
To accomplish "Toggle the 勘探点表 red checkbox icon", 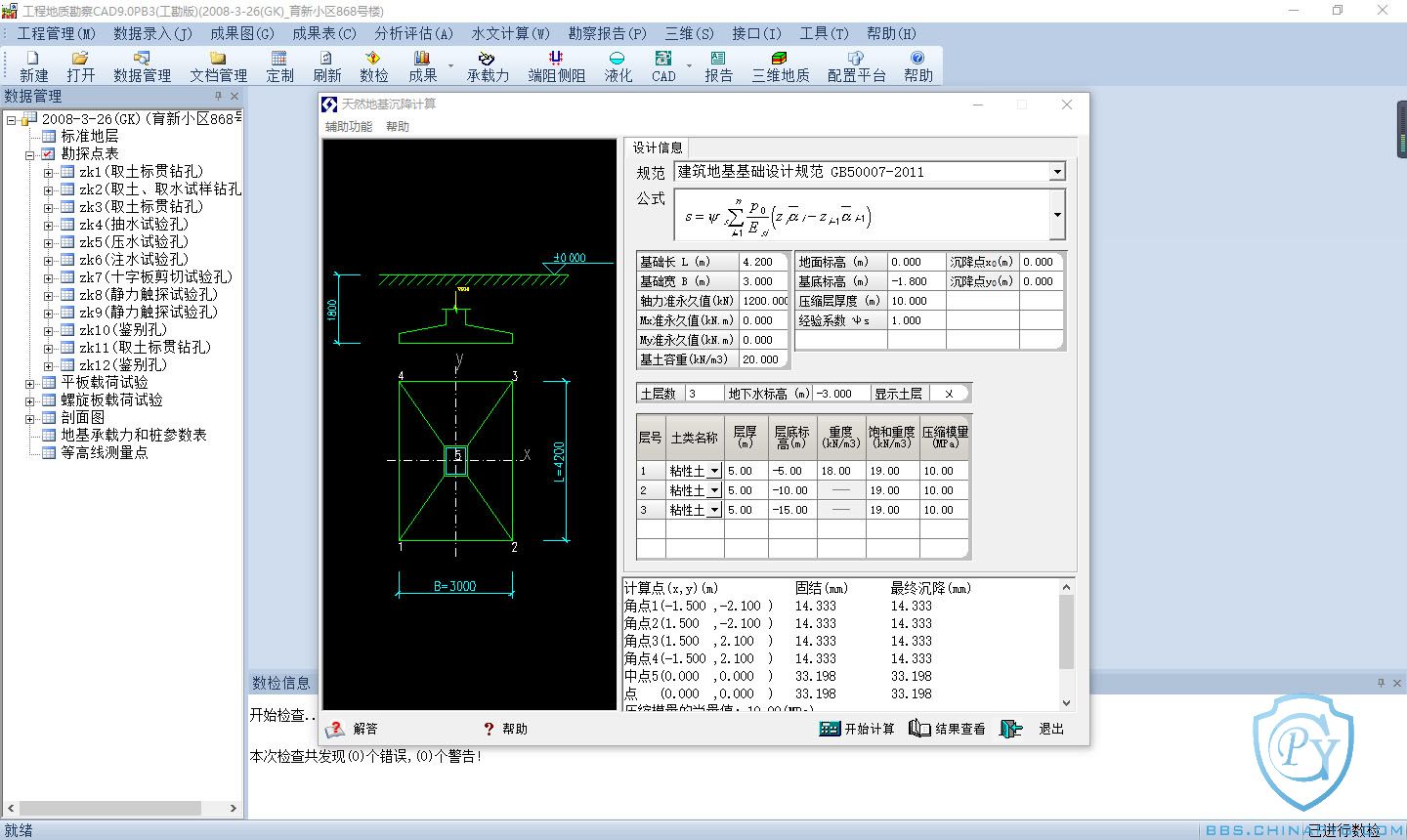I will 48,154.
